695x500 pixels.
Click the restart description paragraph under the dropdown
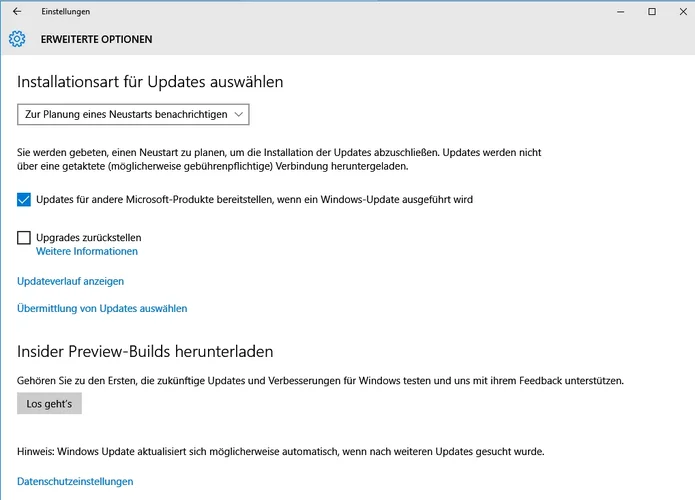coord(280,159)
